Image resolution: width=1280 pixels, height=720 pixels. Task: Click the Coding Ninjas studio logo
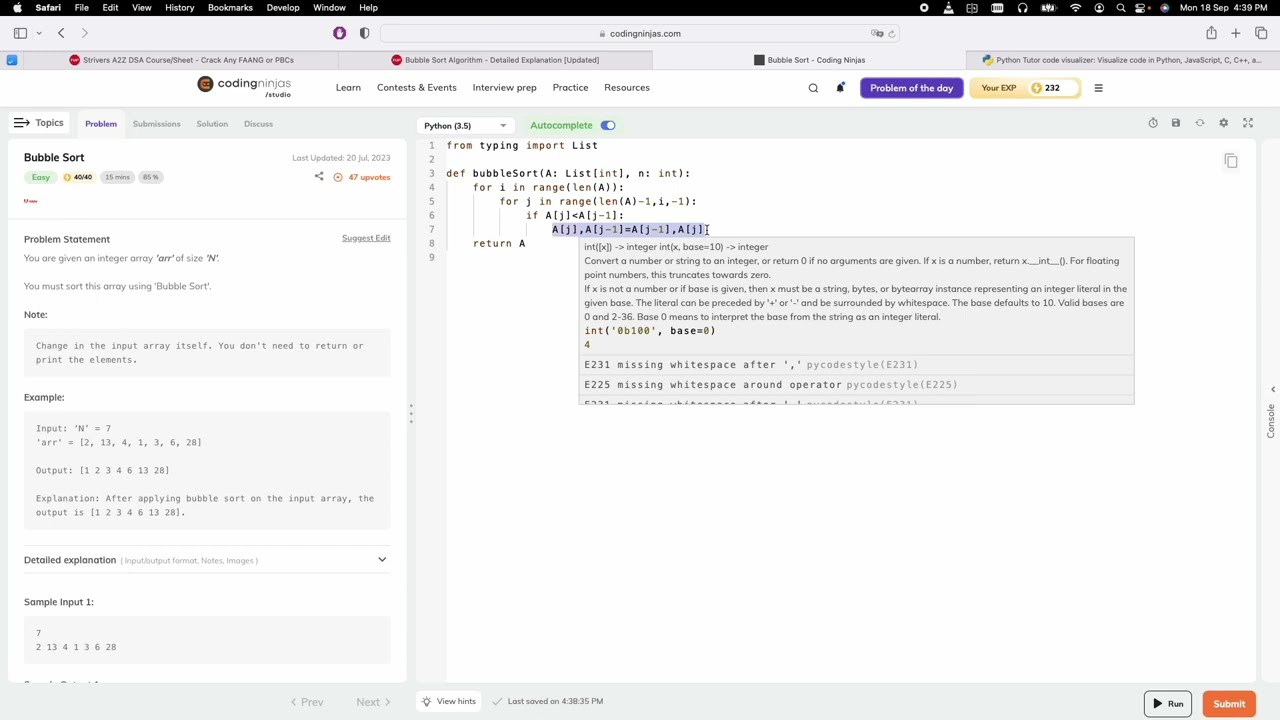click(244, 87)
